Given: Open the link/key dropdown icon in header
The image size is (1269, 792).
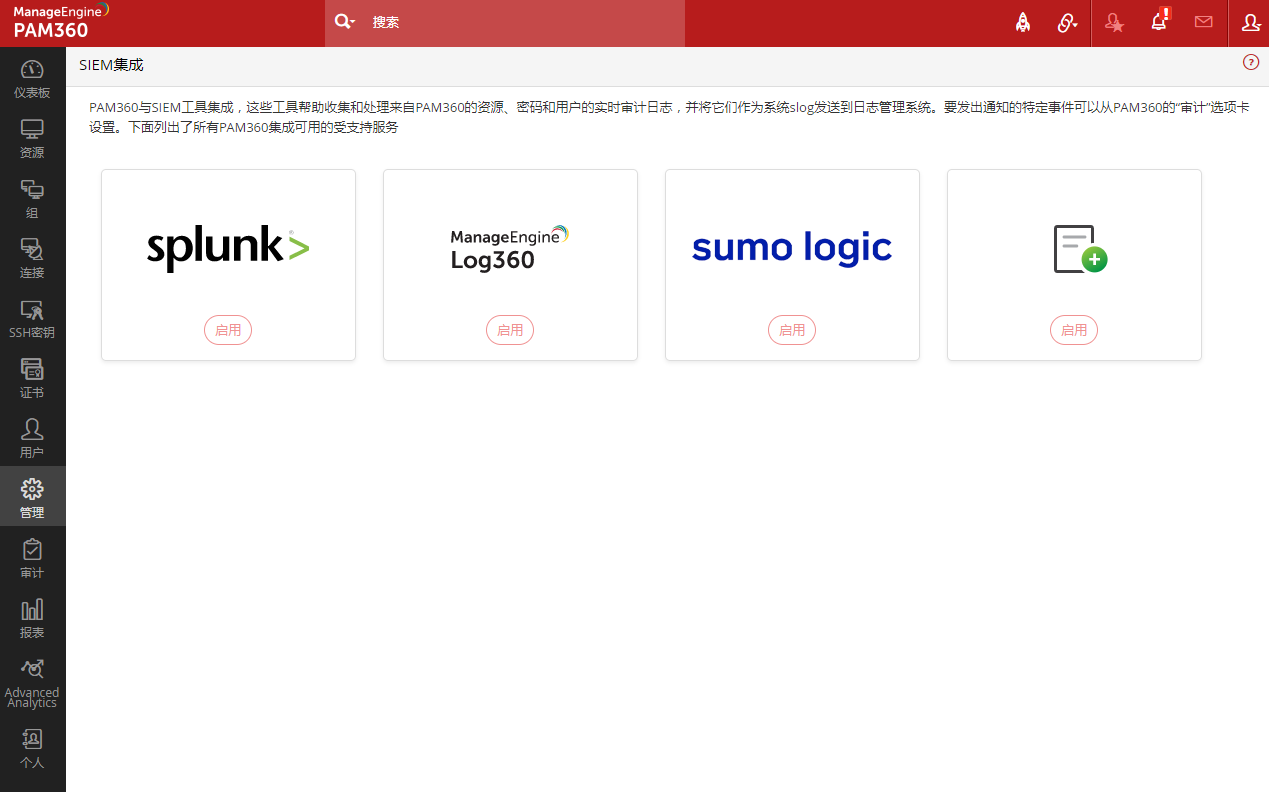Looking at the screenshot, I should click(x=1068, y=22).
